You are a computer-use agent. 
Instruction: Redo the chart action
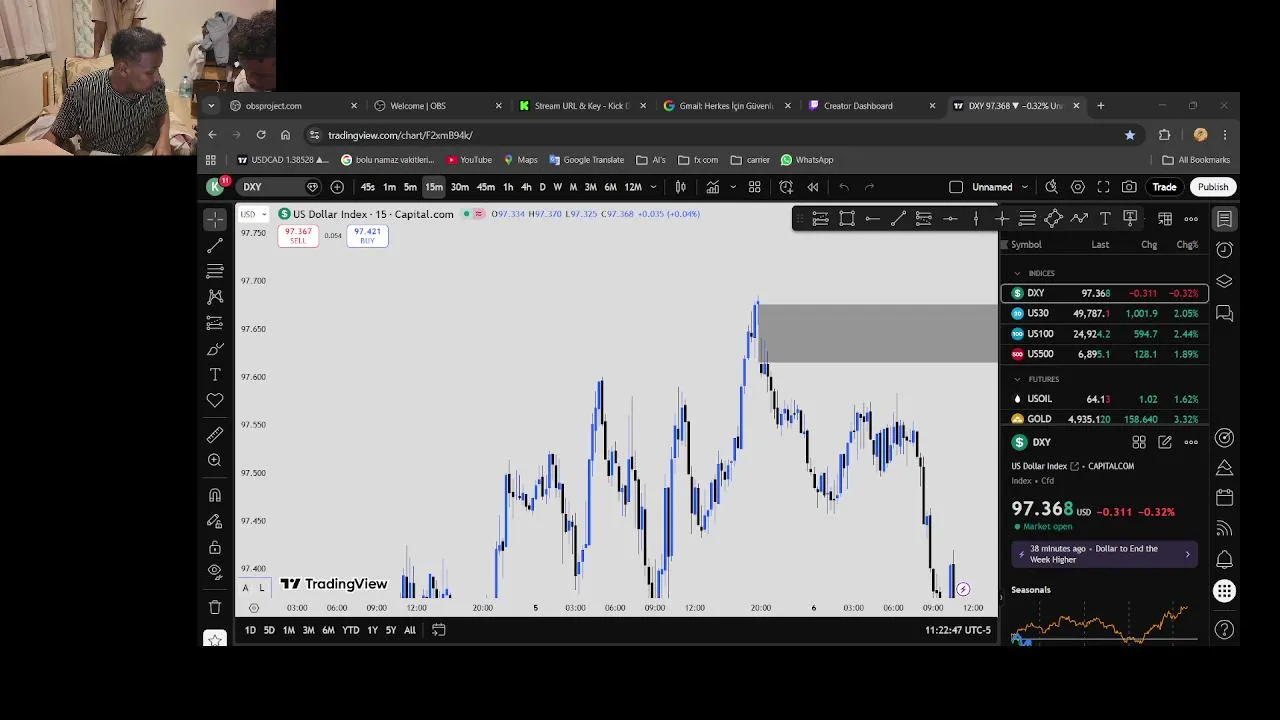pyautogui.click(x=869, y=187)
